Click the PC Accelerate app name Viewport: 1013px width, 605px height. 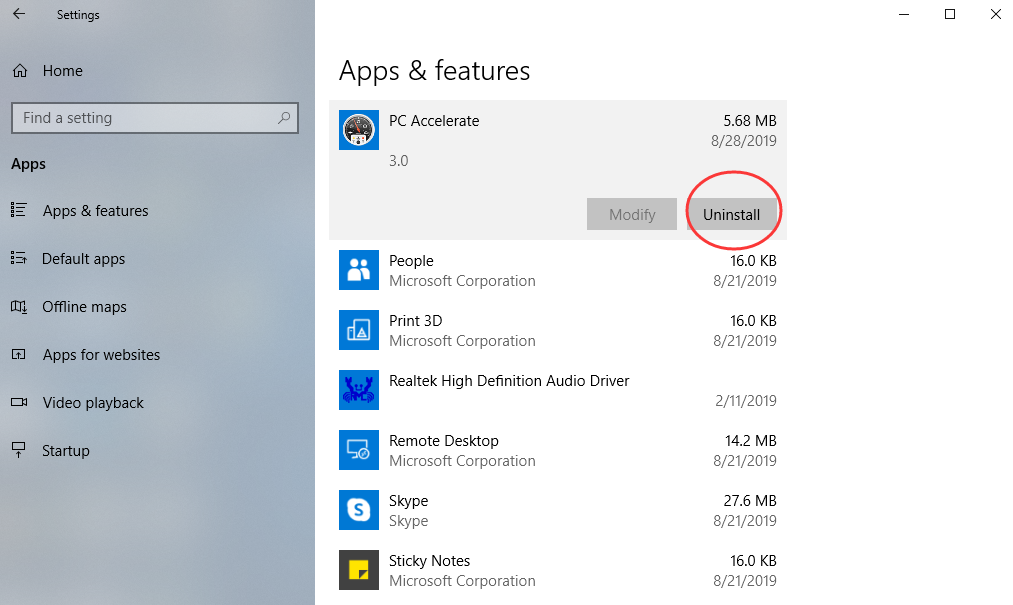[434, 121]
